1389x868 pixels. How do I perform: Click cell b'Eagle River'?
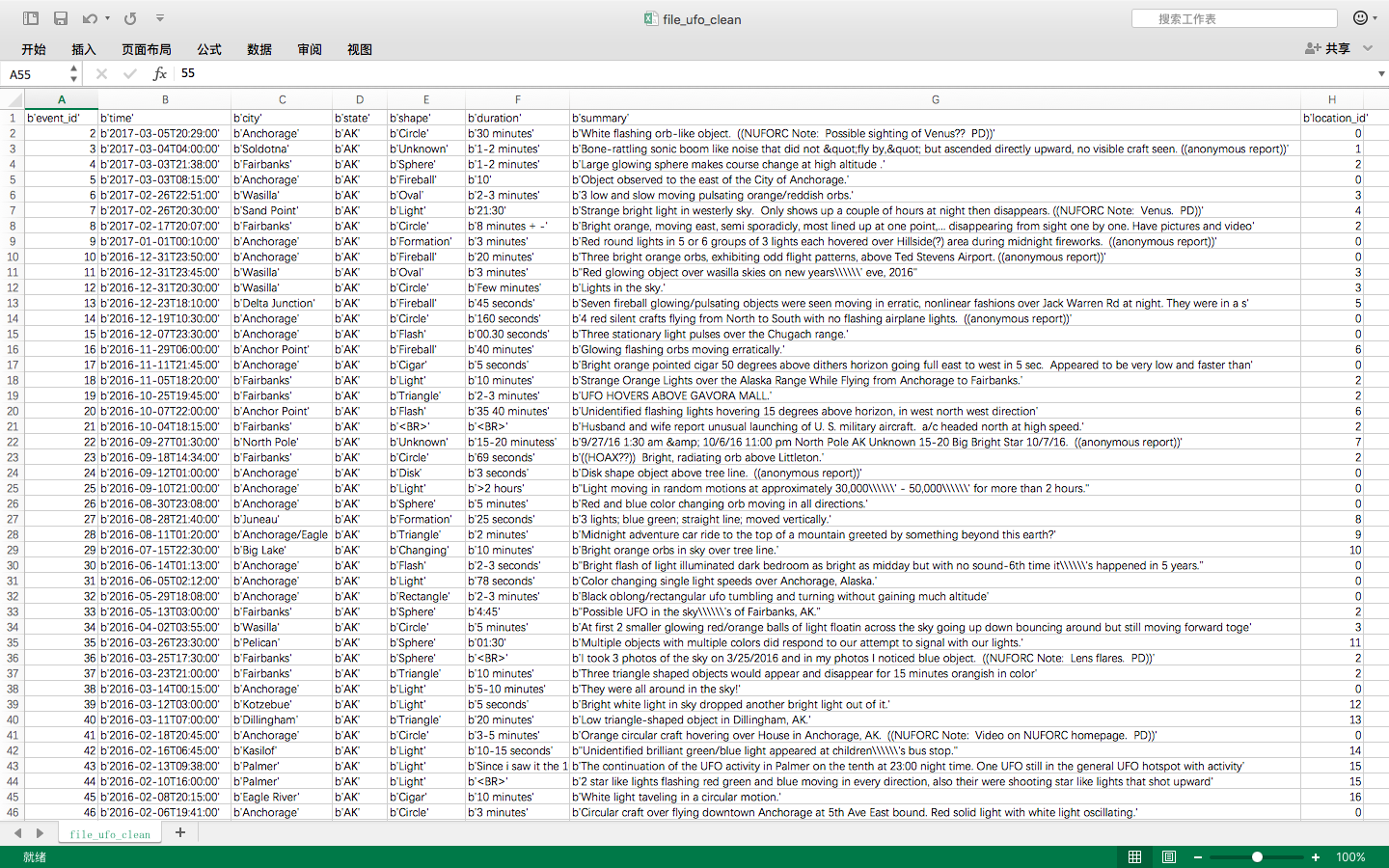[282, 797]
